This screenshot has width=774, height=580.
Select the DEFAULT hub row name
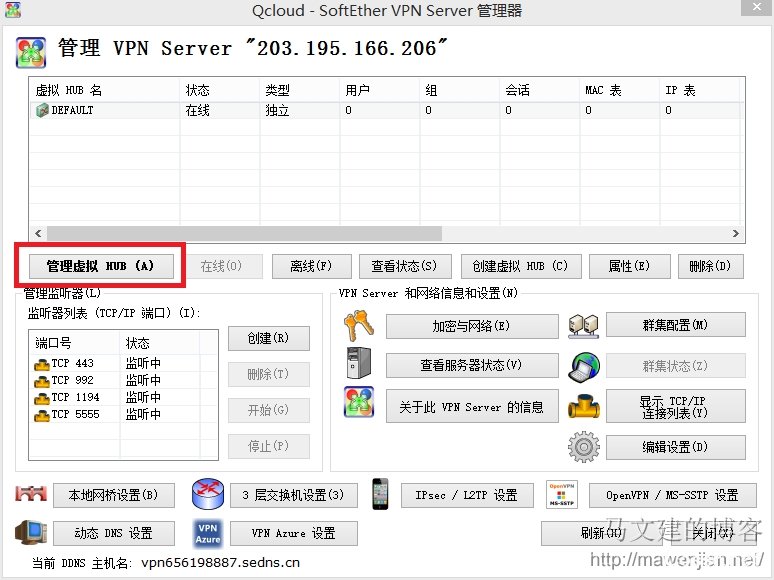[x=72, y=110]
